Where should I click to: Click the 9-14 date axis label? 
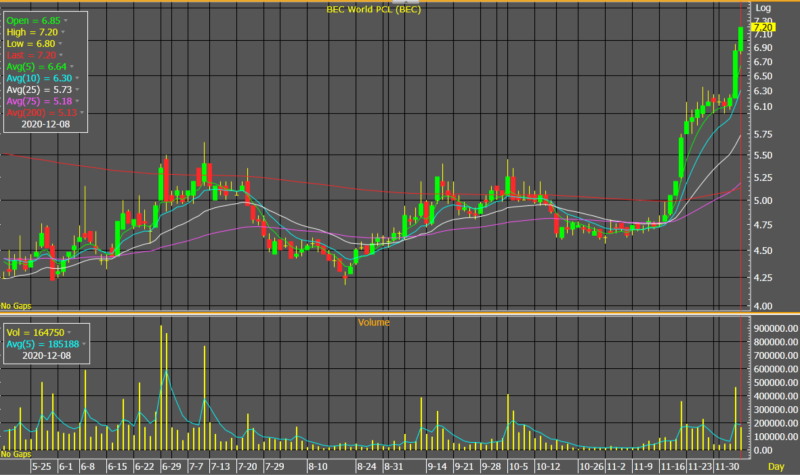tap(437, 466)
